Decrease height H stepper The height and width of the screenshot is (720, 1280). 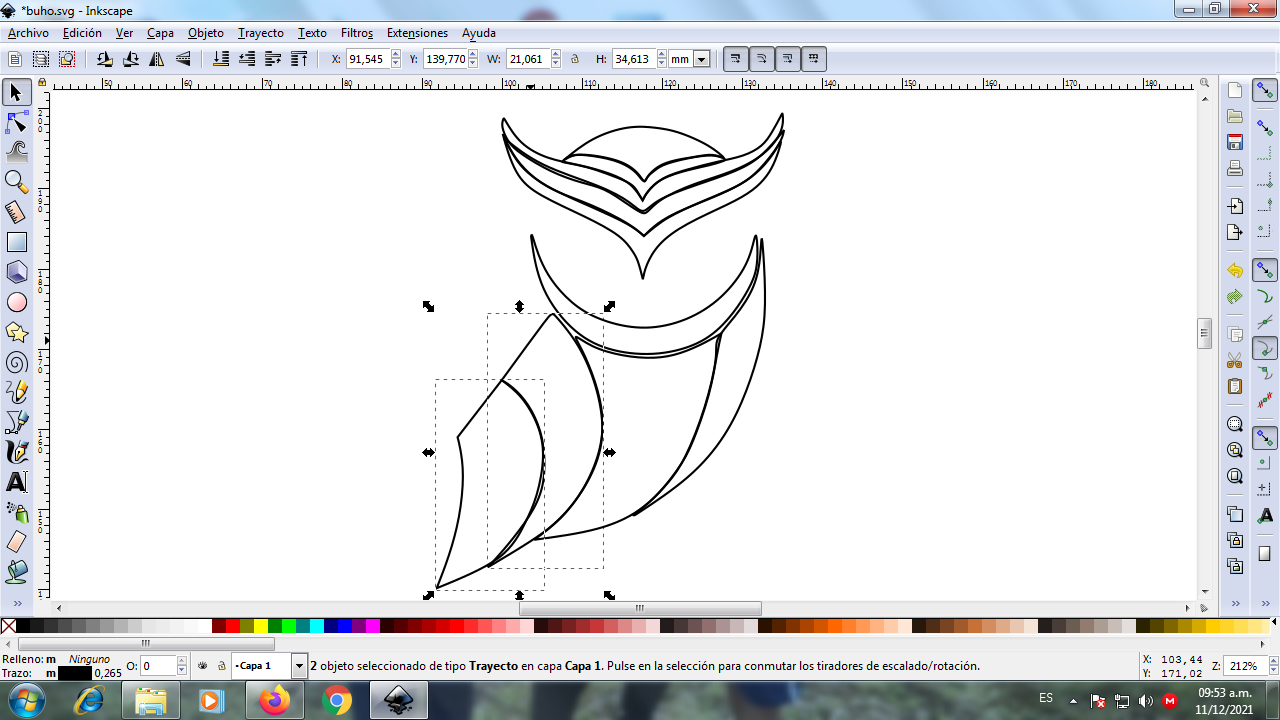[662, 64]
